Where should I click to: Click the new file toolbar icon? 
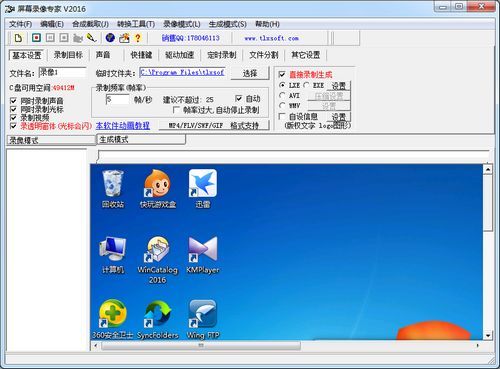(x=18, y=38)
